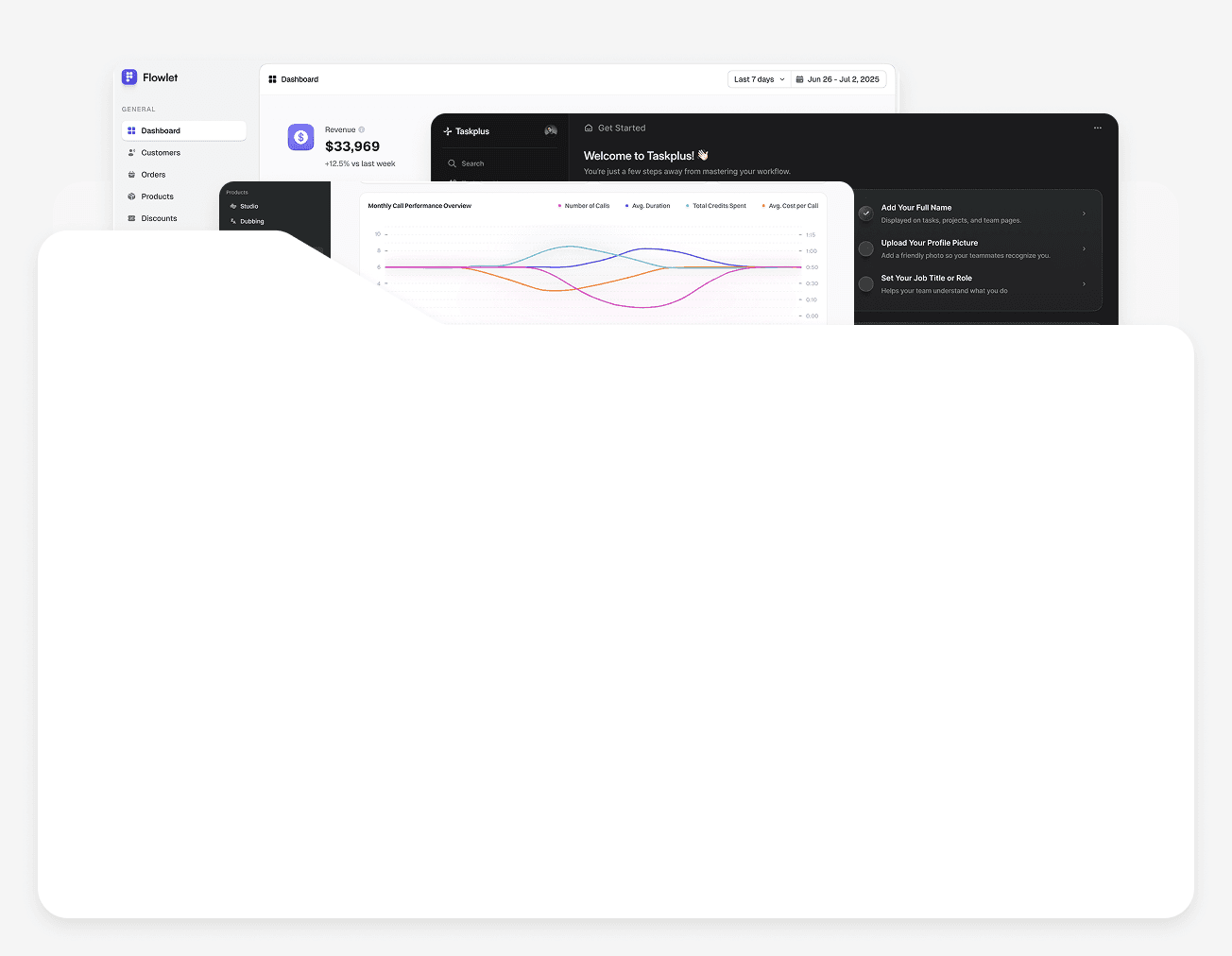The height and width of the screenshot is (956, 1232).
Task: Toggle the Total Credits Spent legend series
Action: [716, 206]
